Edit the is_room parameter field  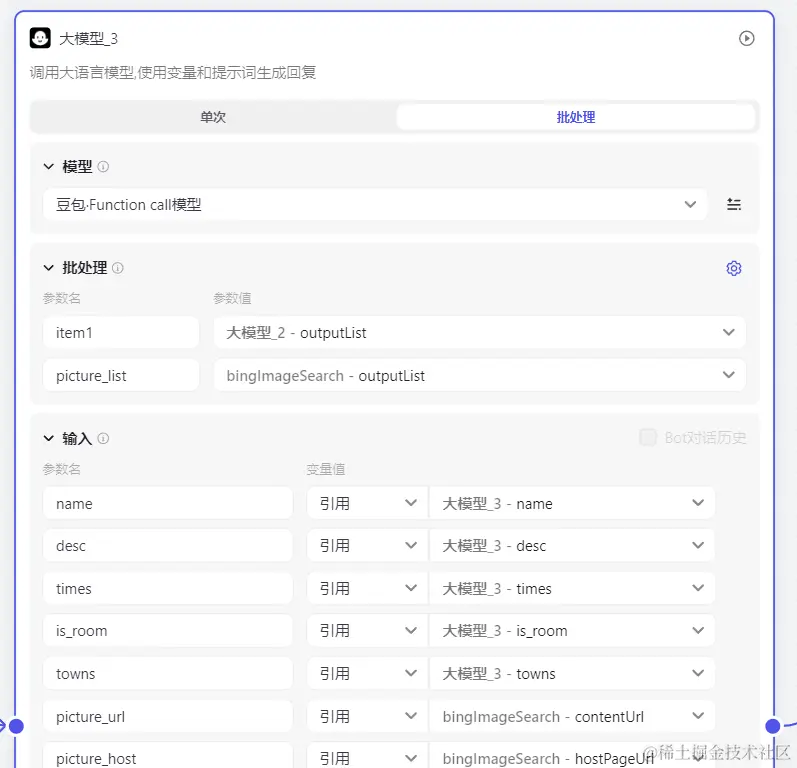168,630
